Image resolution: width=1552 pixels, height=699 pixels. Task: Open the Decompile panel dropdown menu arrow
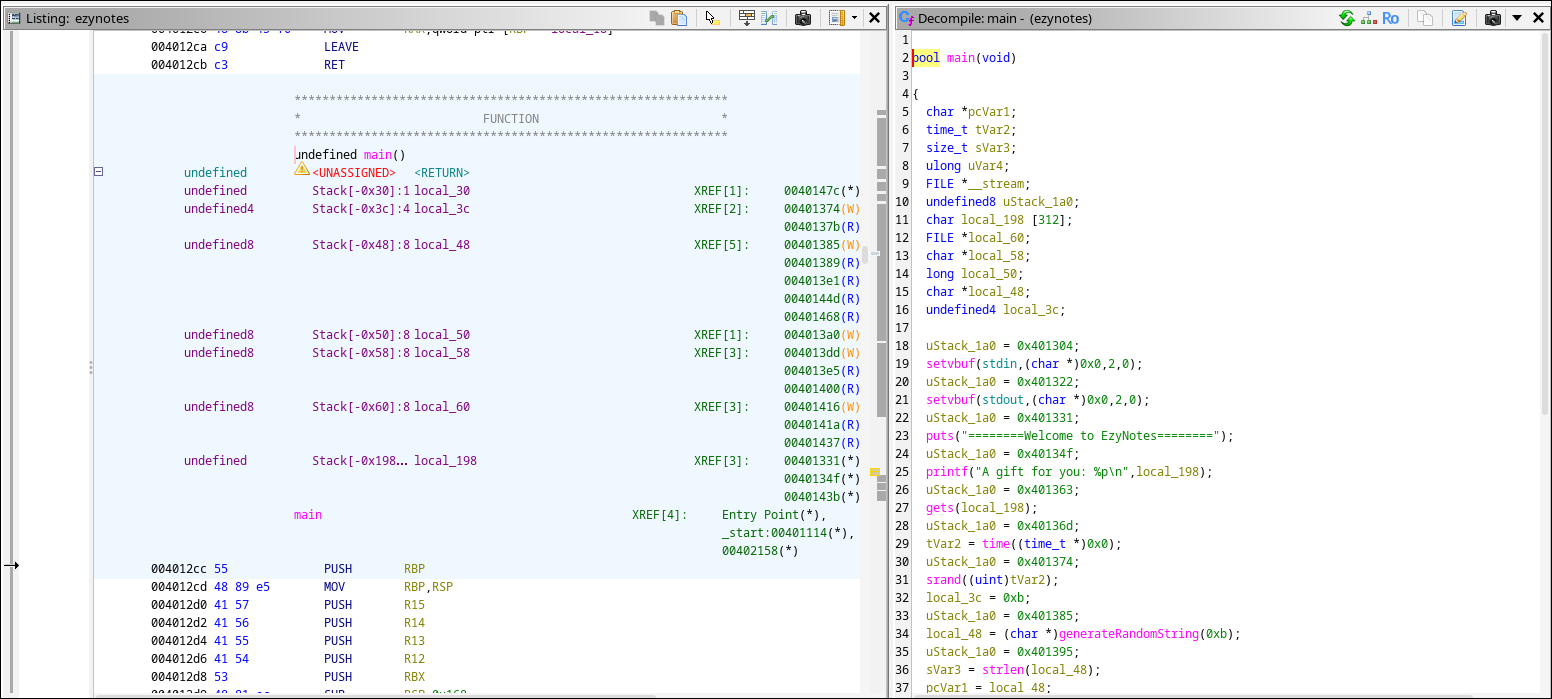tap(1516, 18)
